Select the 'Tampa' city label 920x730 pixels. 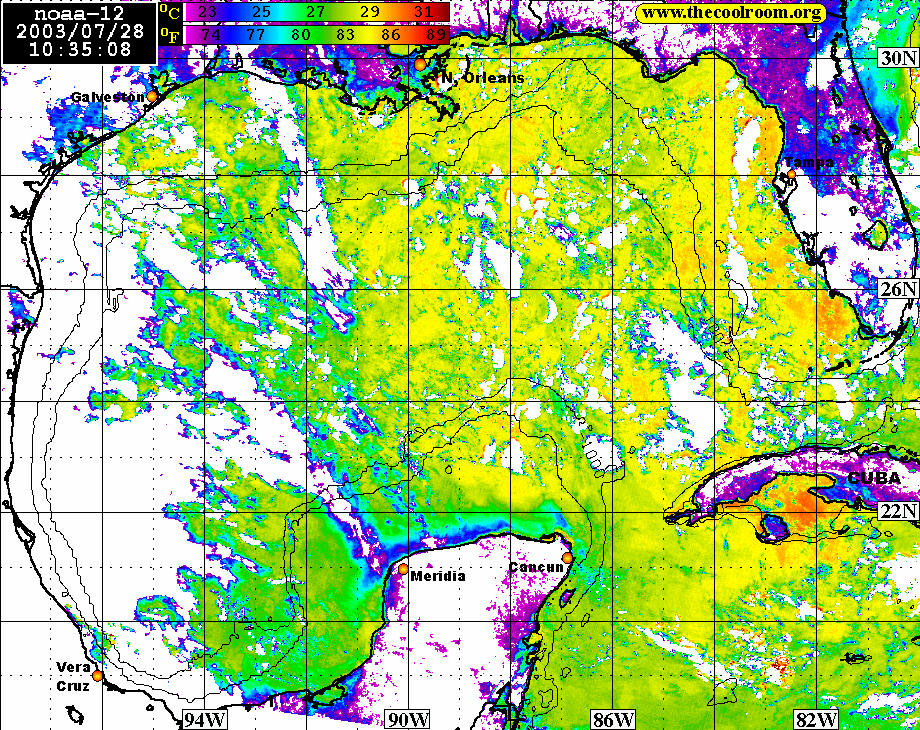809,162
